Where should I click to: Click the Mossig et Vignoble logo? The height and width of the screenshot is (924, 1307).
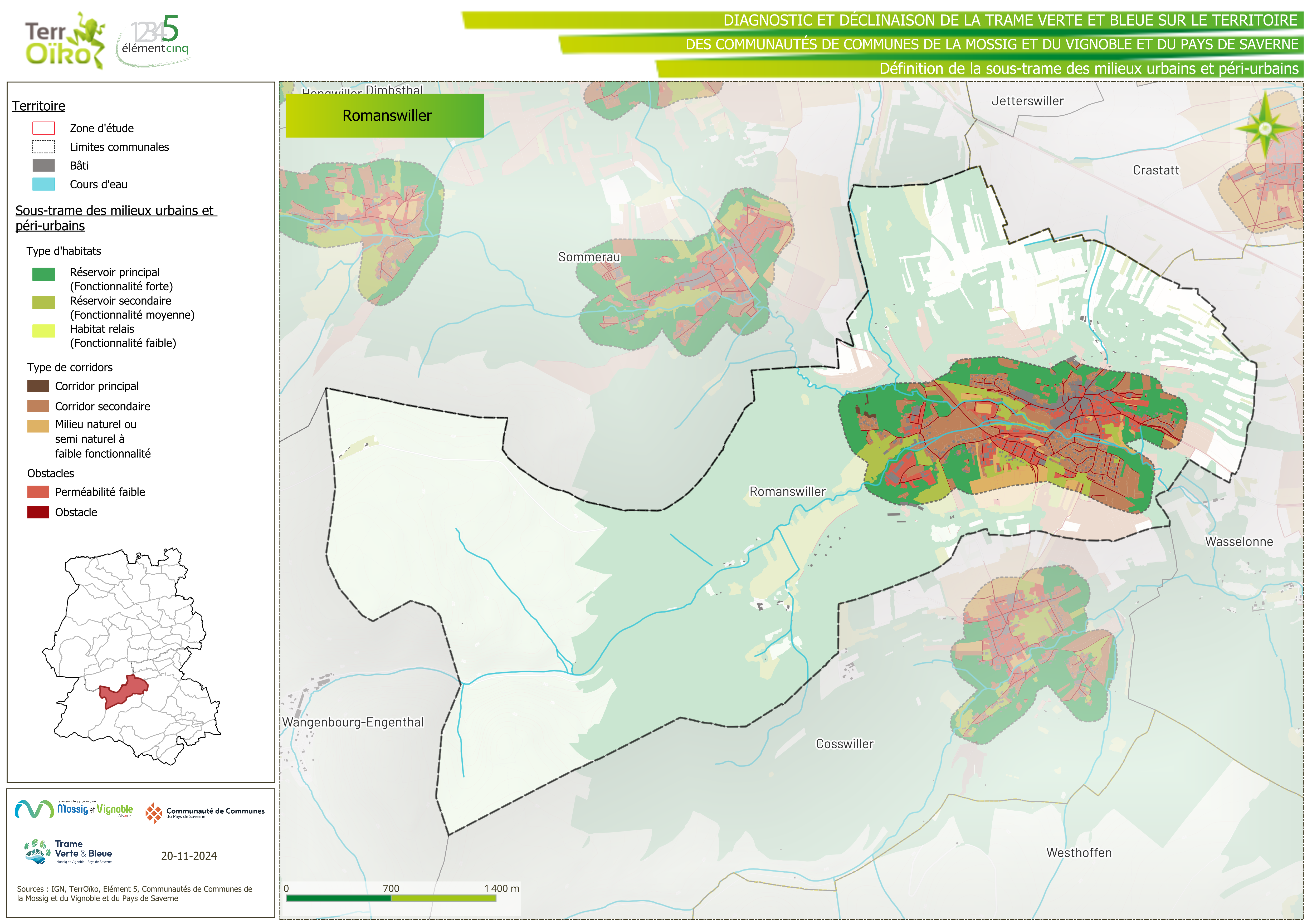74,809
